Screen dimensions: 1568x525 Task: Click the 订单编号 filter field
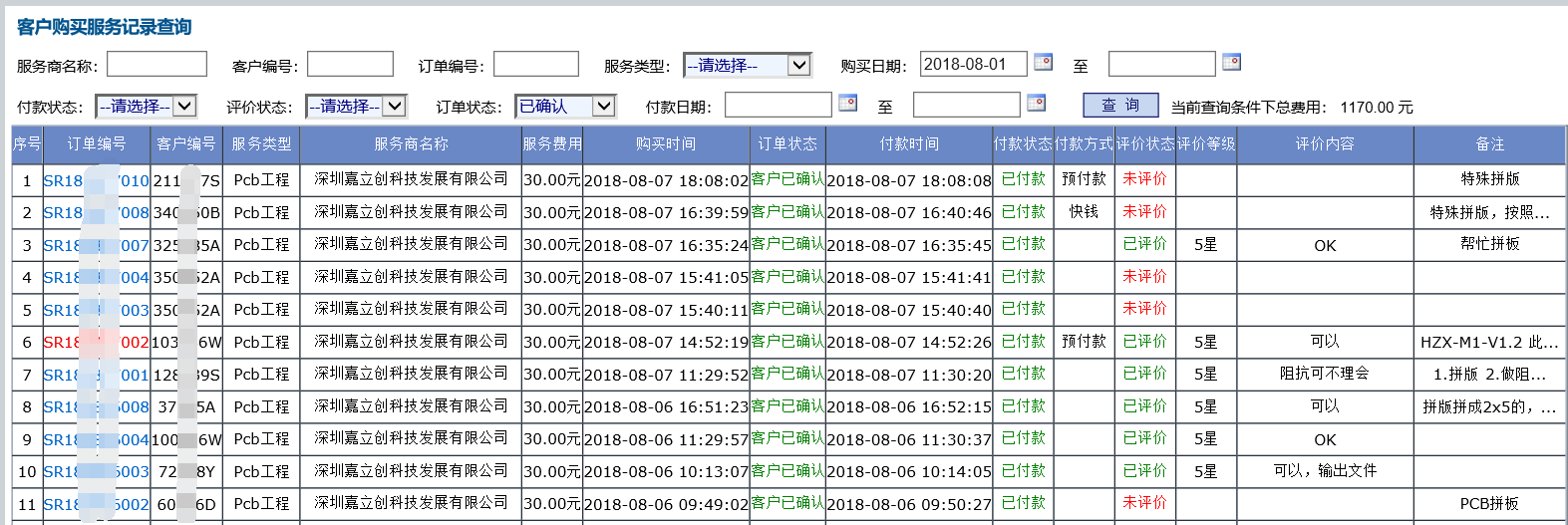[536, 65]
